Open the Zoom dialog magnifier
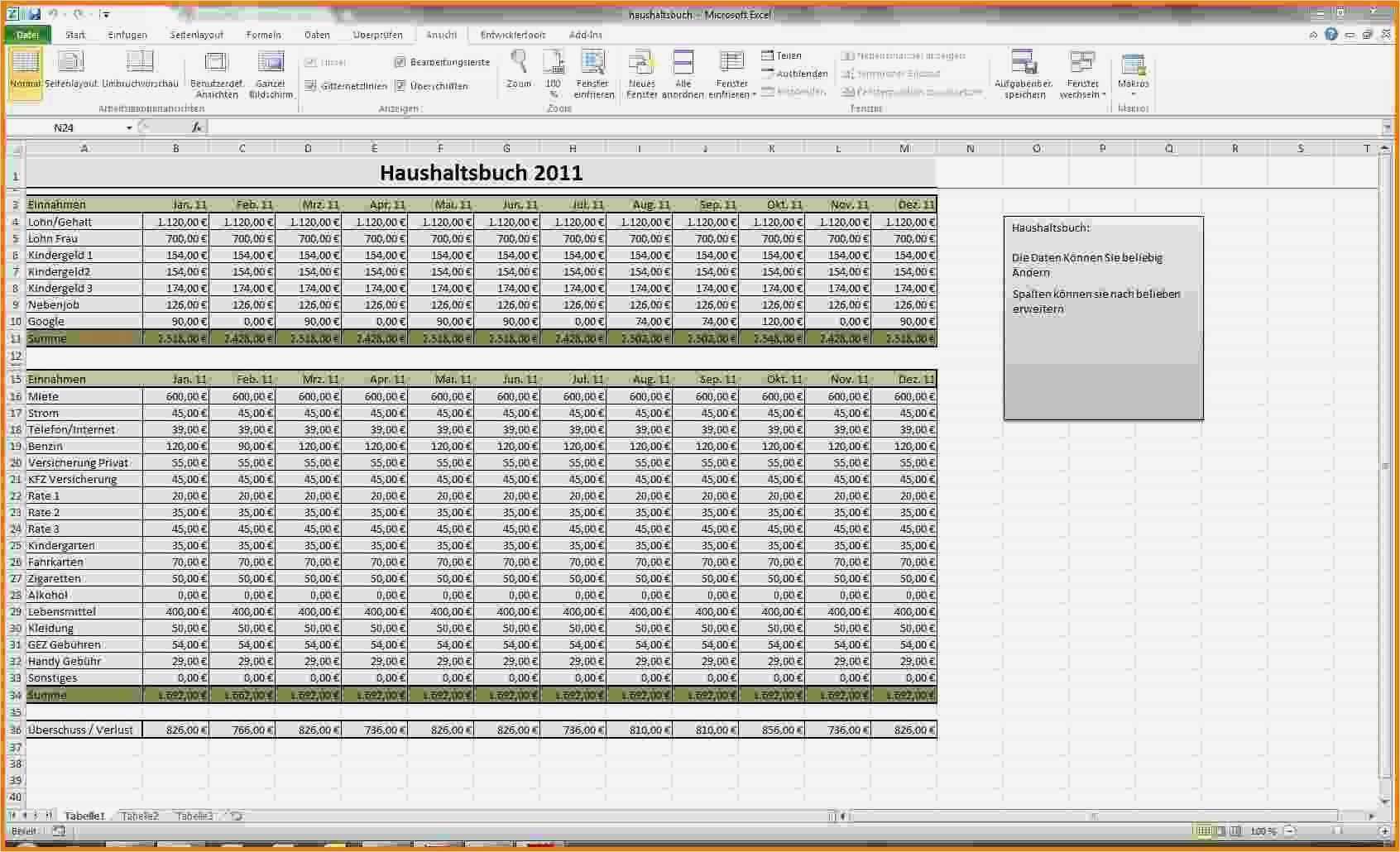The height and width of the screenshot is (852, 1400). click(519, 69)
